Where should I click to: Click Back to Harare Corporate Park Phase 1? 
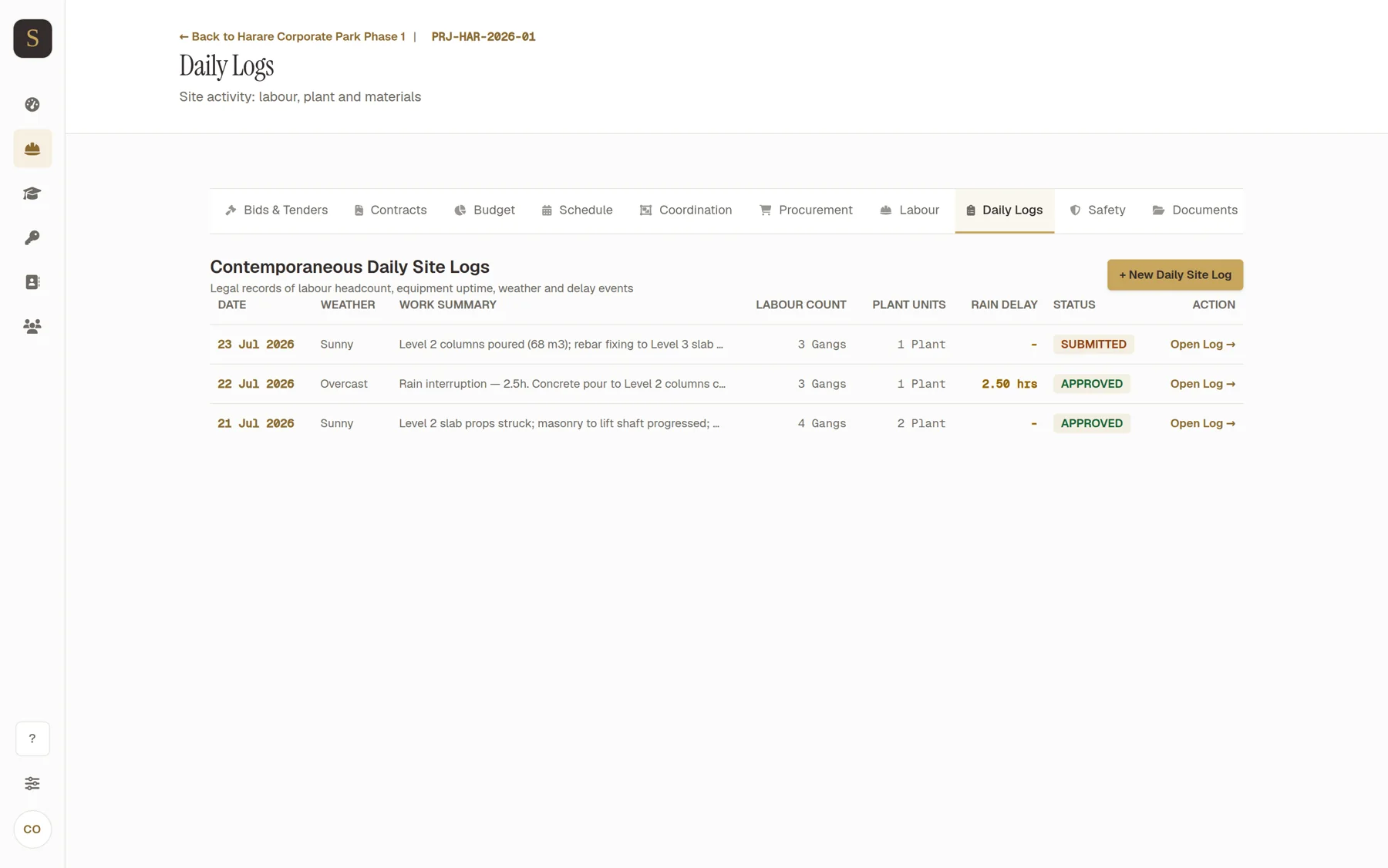point(292,37)
